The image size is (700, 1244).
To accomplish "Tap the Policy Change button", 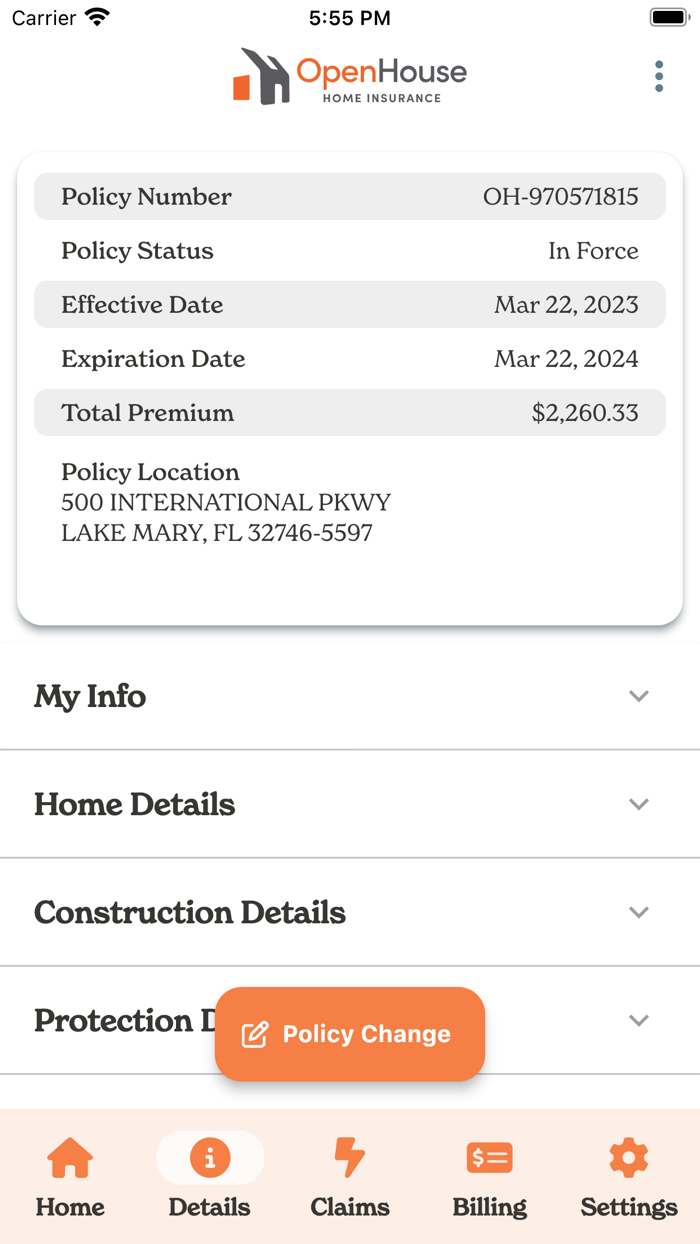I will [350, 1034].
